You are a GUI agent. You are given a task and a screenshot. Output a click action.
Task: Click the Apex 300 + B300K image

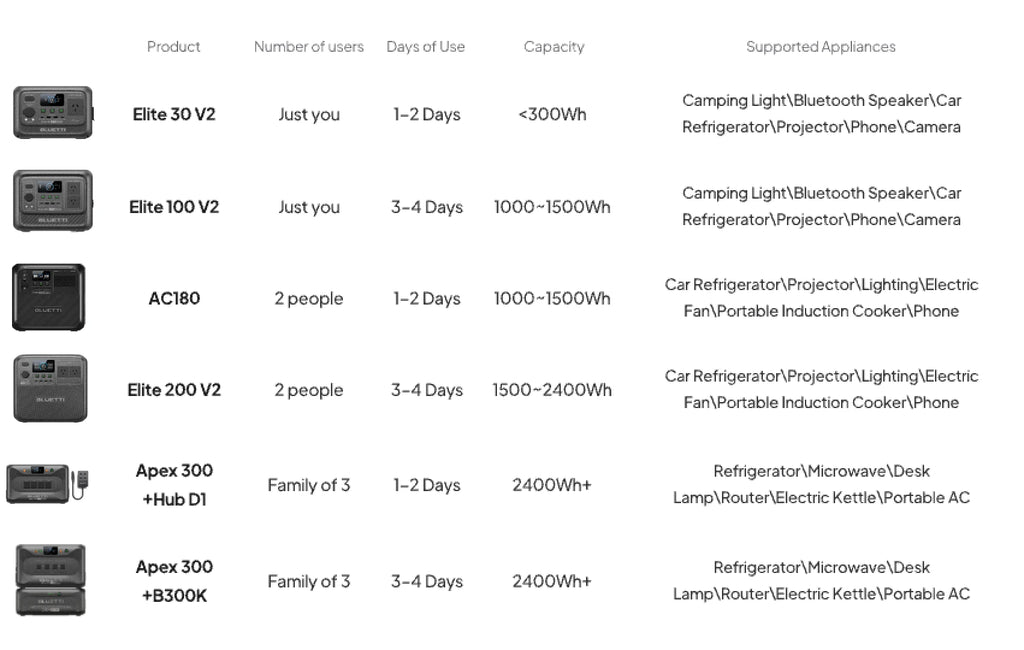50,580
